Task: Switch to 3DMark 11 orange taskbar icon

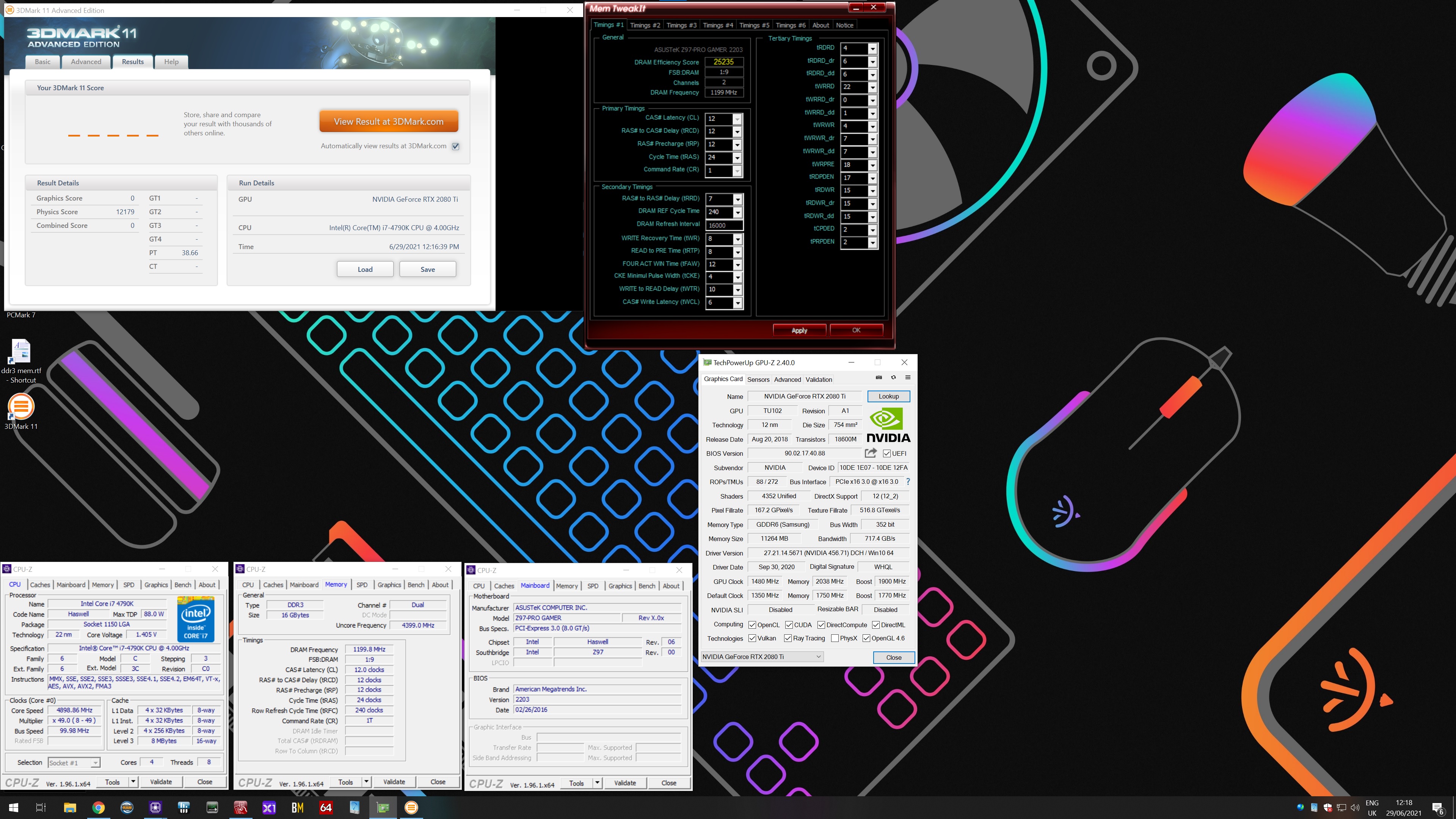Action: point(411,807)
